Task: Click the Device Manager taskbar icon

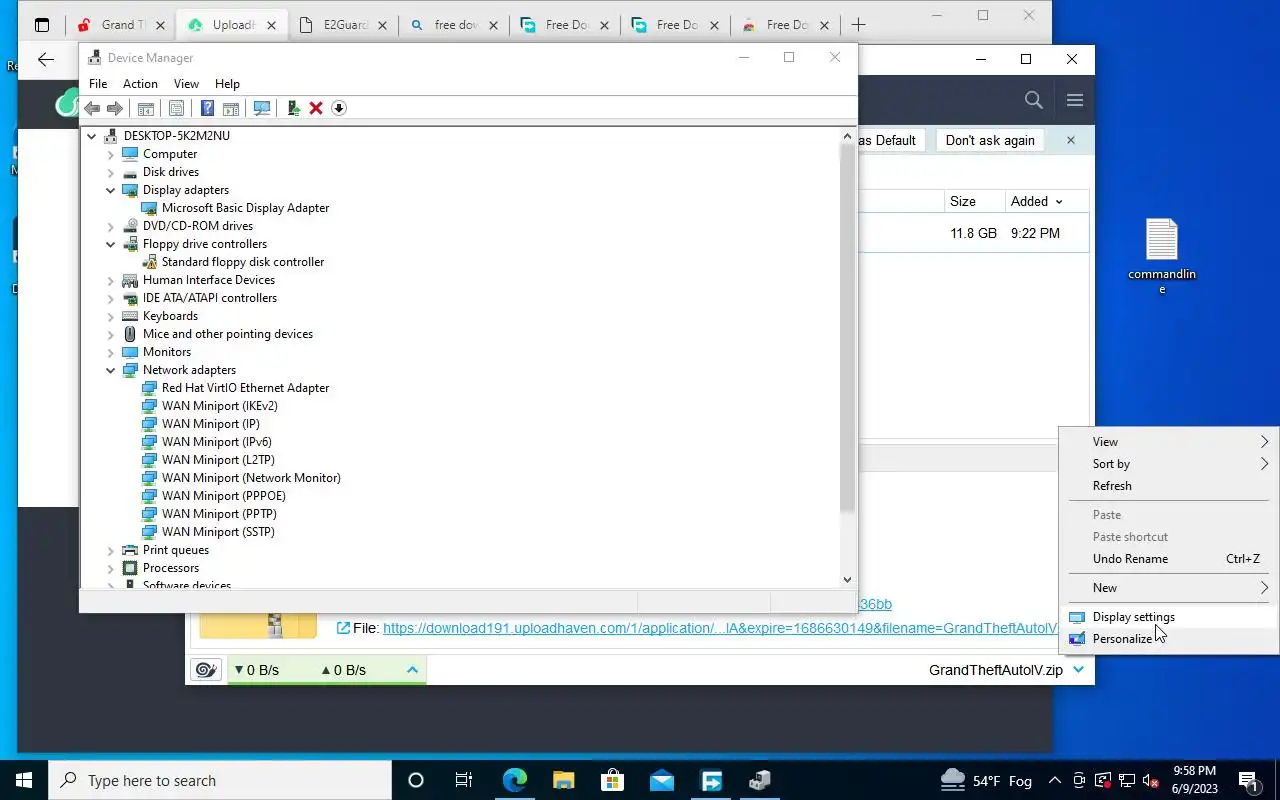Action: pyautogui.click(x=759, y=780)
